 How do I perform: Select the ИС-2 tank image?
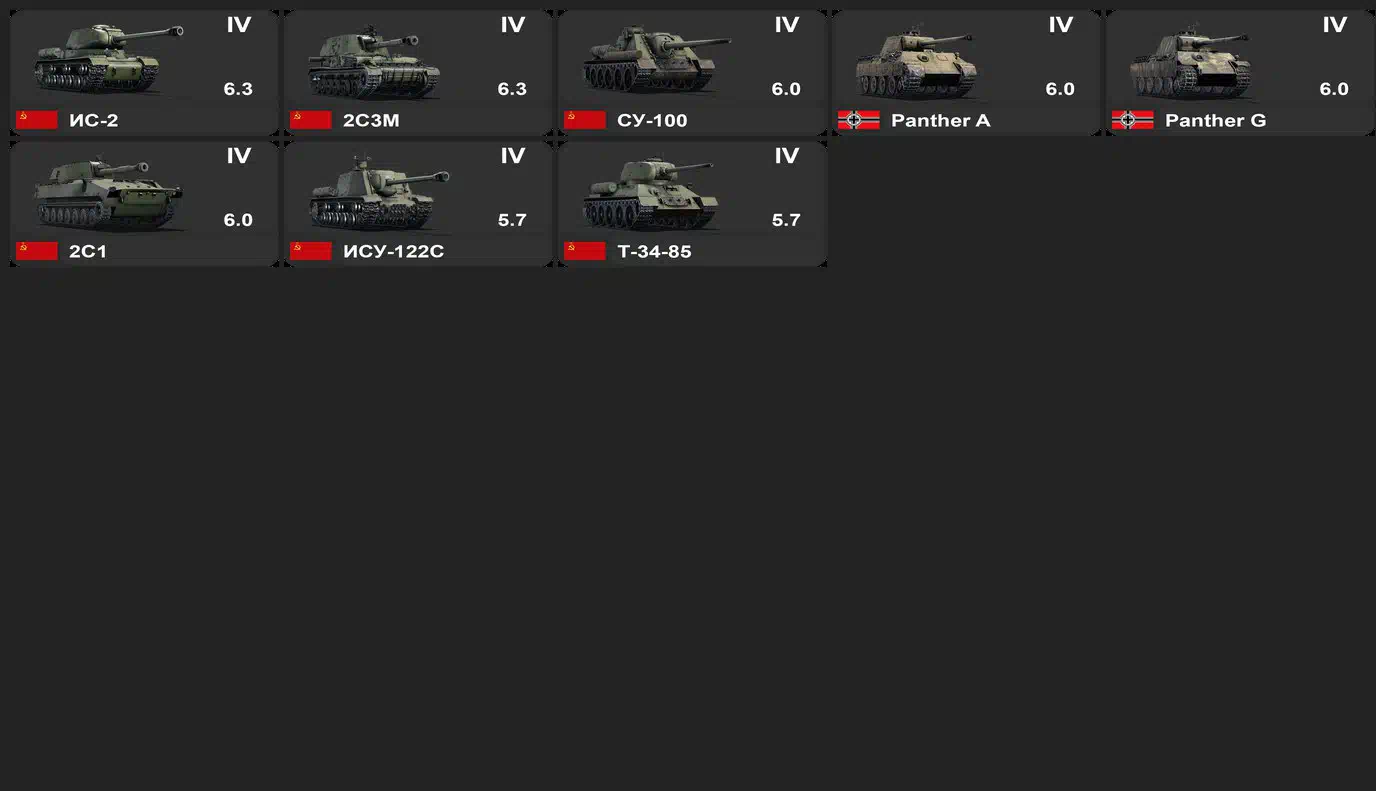[108, 58]
